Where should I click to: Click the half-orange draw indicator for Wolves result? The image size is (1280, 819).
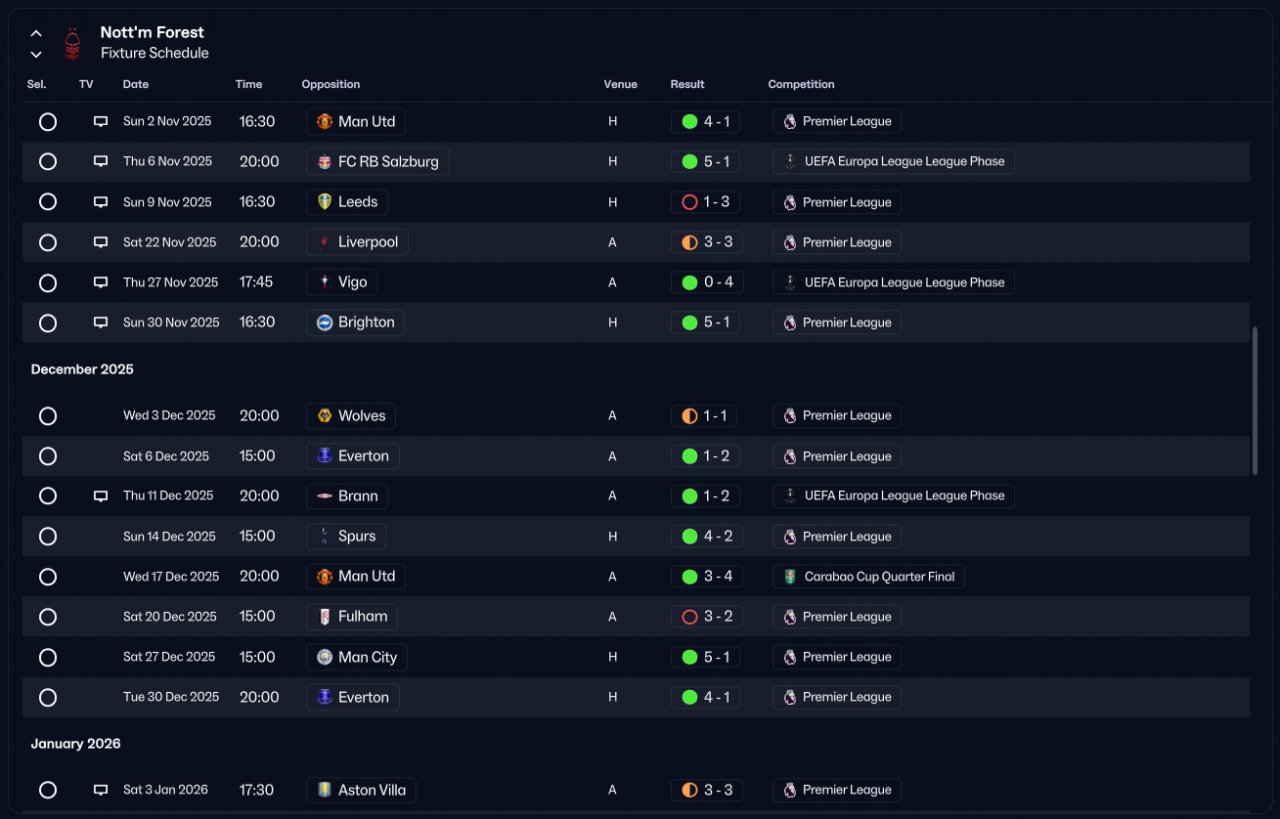click(689, 416)
